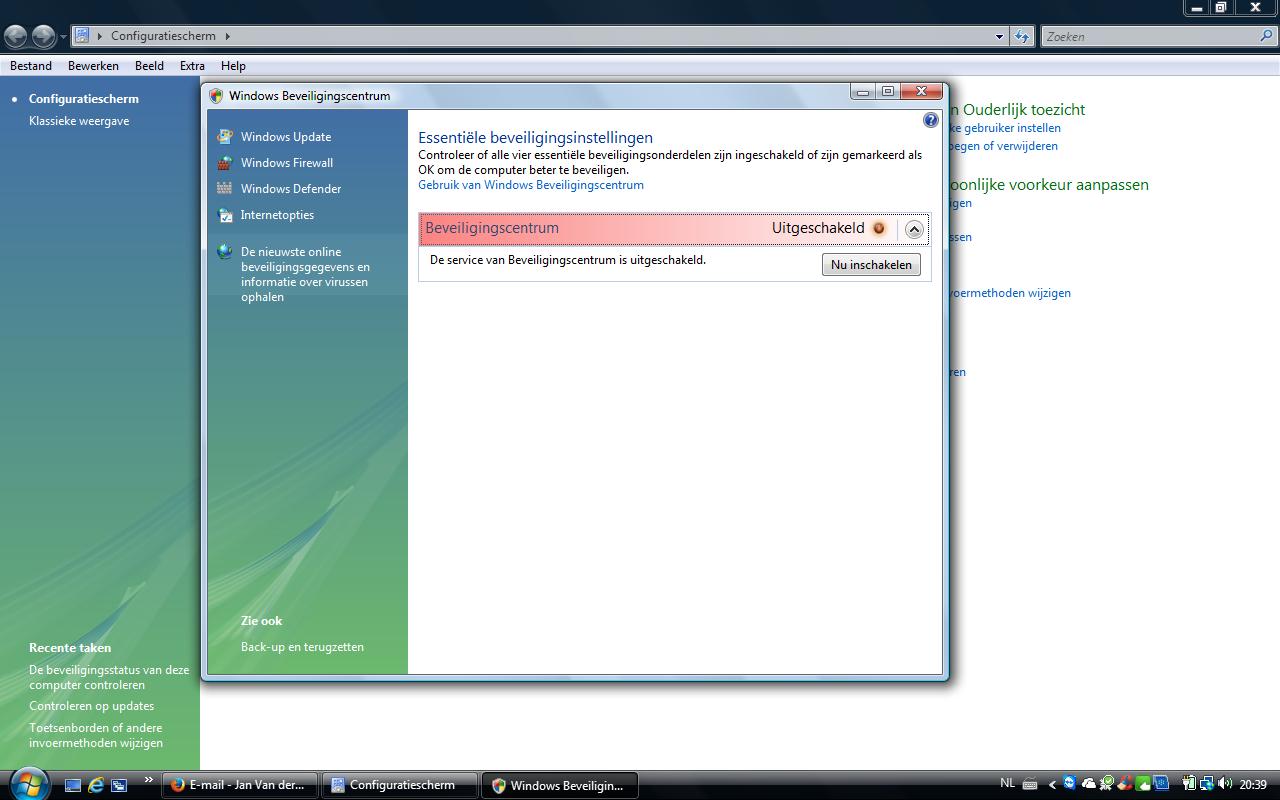1280x800 pixels.
Task: Click the Configuratiescherm breadcrumb in address bar
Action: [163, 36]
